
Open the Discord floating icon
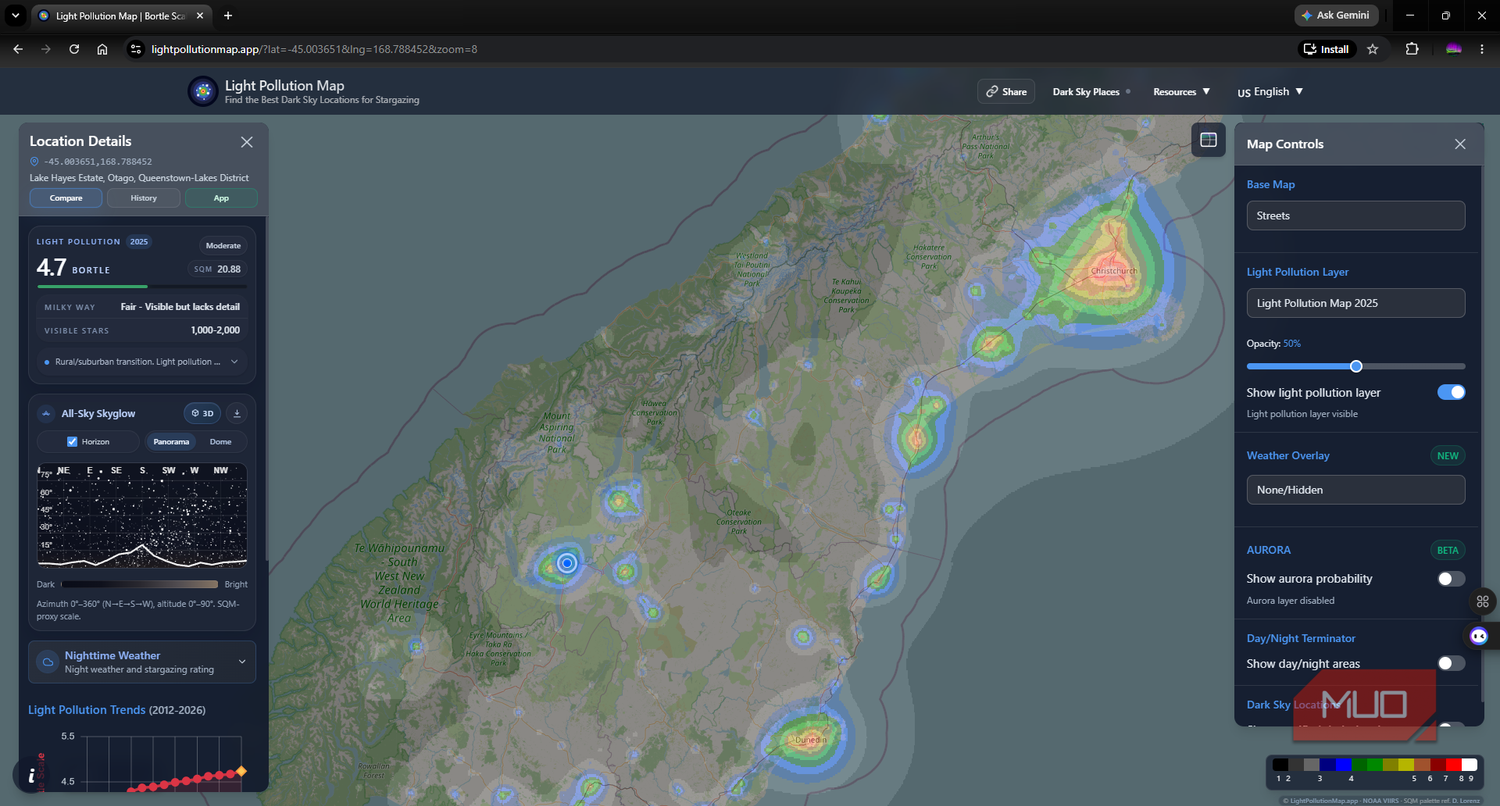[1480, 635]
